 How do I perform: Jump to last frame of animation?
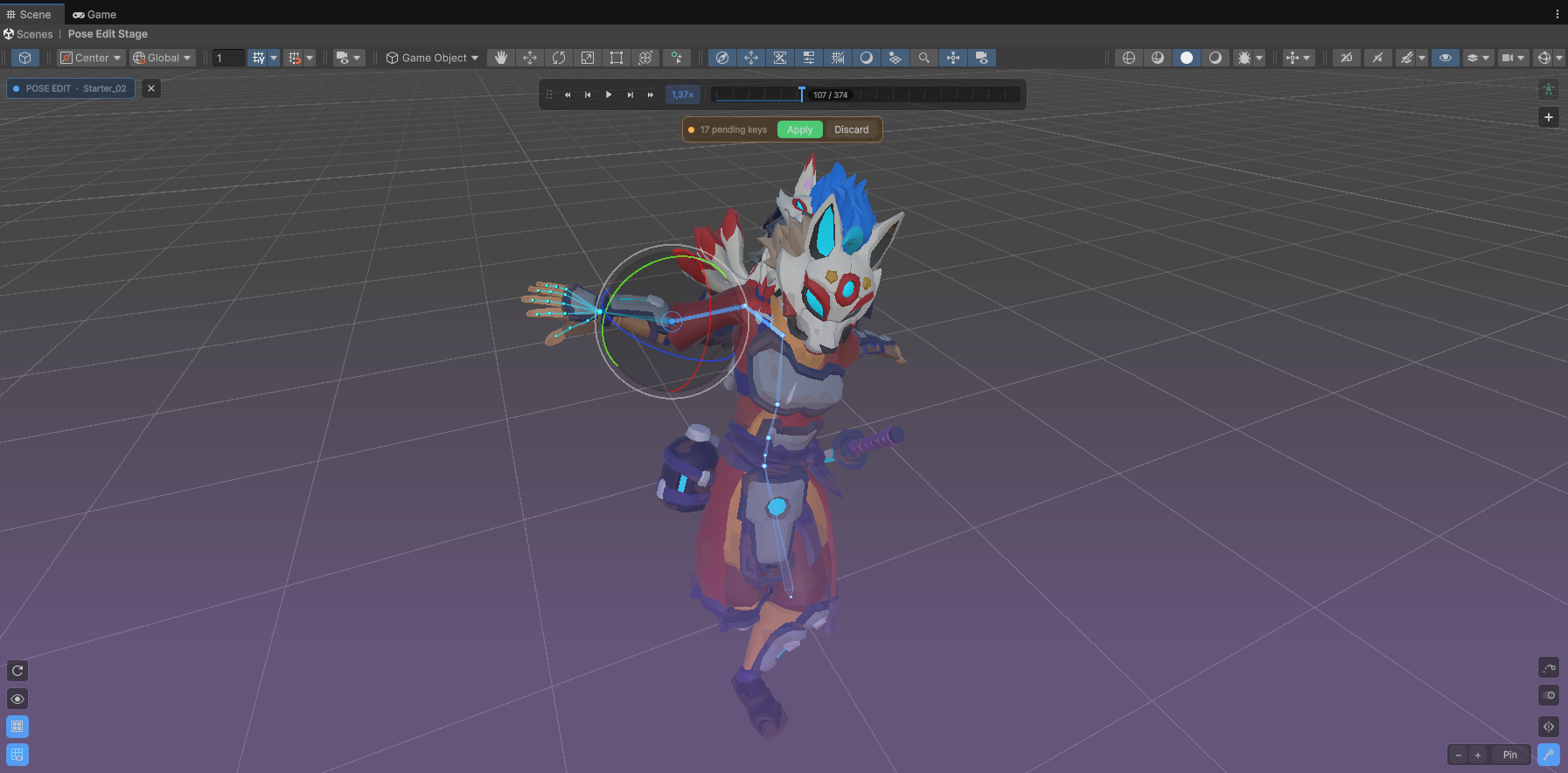tap(651, 94)
